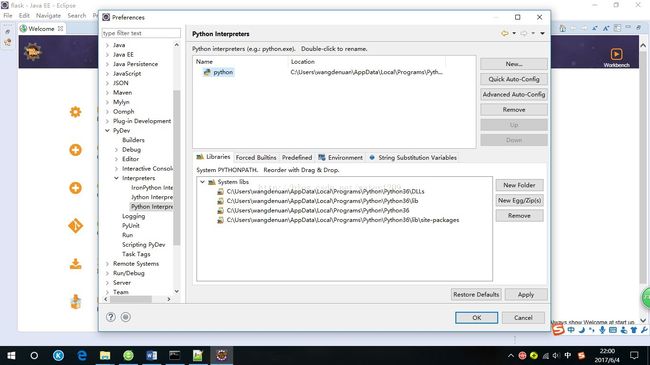Expand the Debug node under PyDev
Screen dimensions: 650x365
tap(116, 149)
